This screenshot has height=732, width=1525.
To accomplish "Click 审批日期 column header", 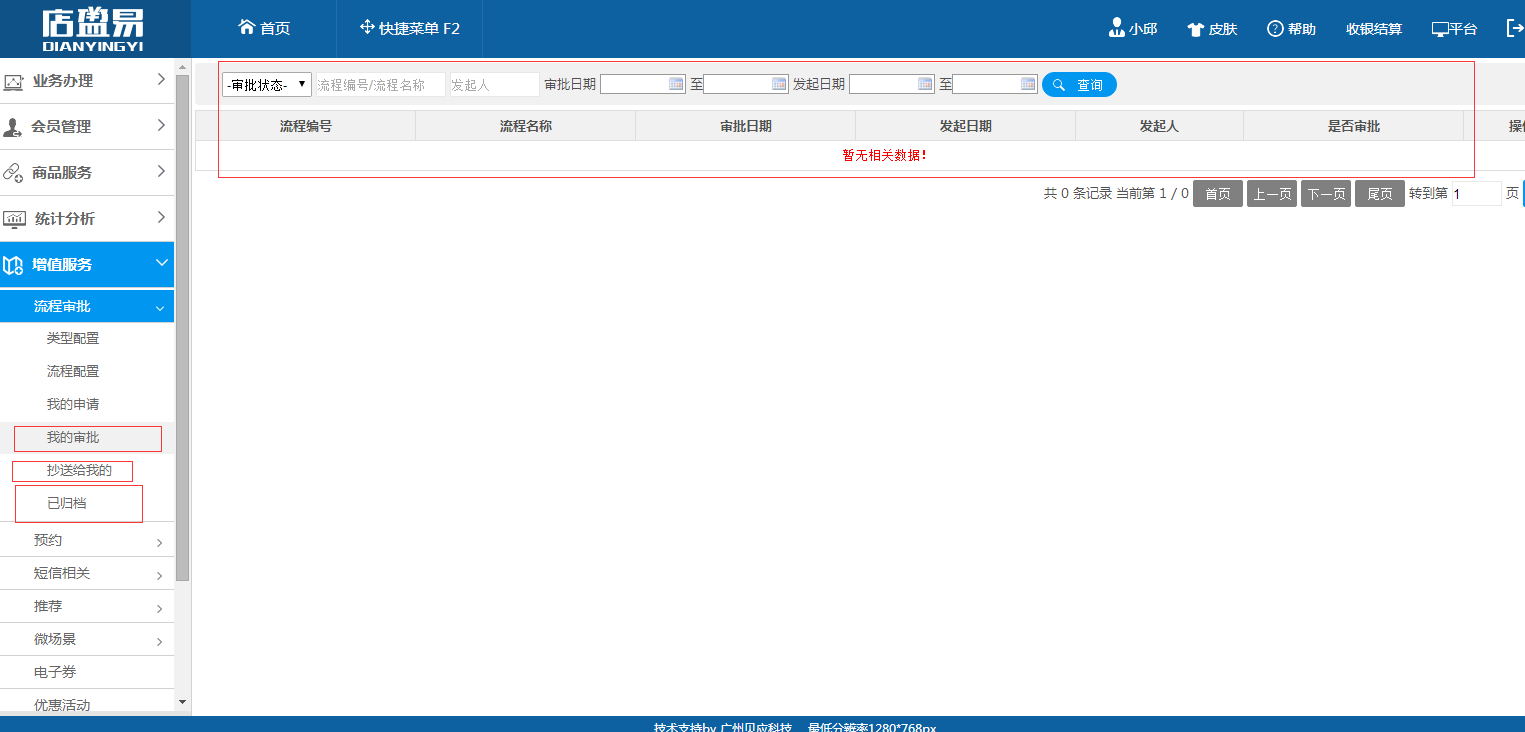I will 746,126.
